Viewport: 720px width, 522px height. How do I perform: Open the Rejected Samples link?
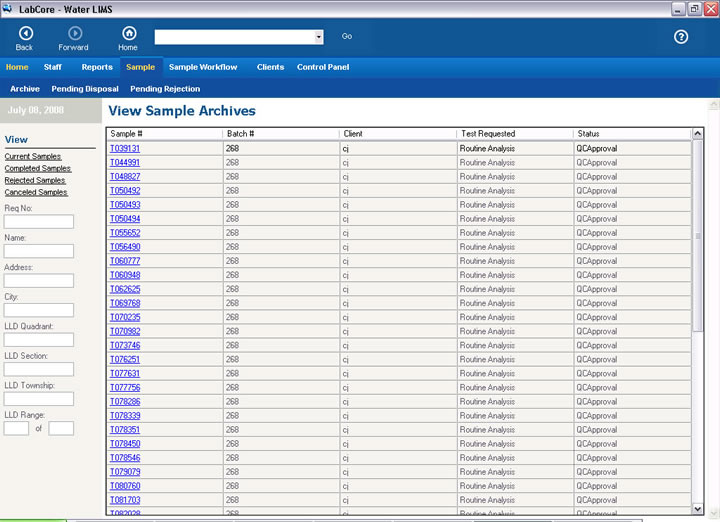tap(35, 180)
